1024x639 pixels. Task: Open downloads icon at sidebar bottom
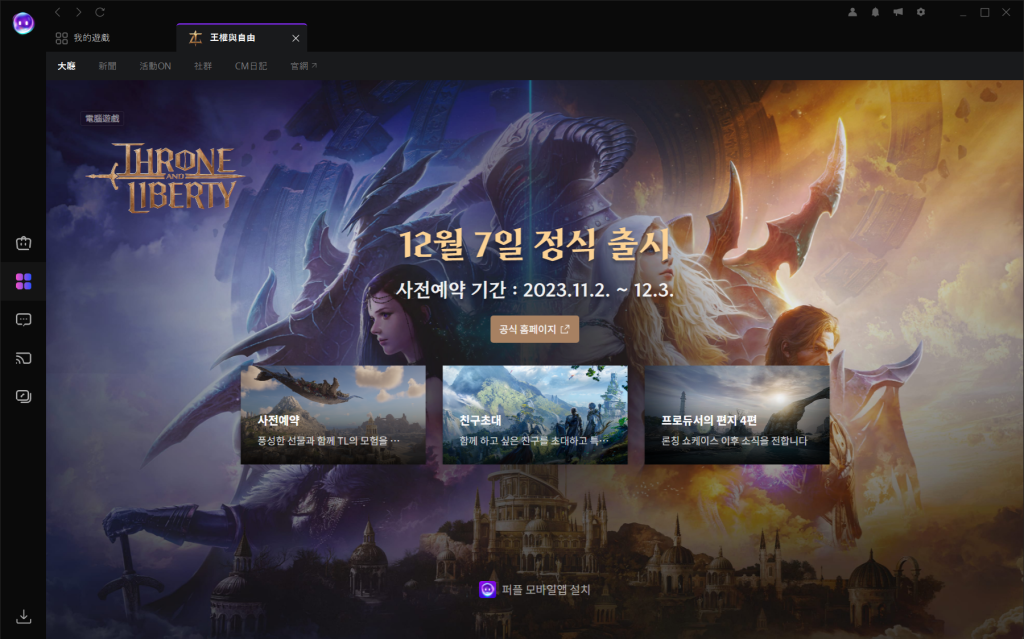point(23,616)
